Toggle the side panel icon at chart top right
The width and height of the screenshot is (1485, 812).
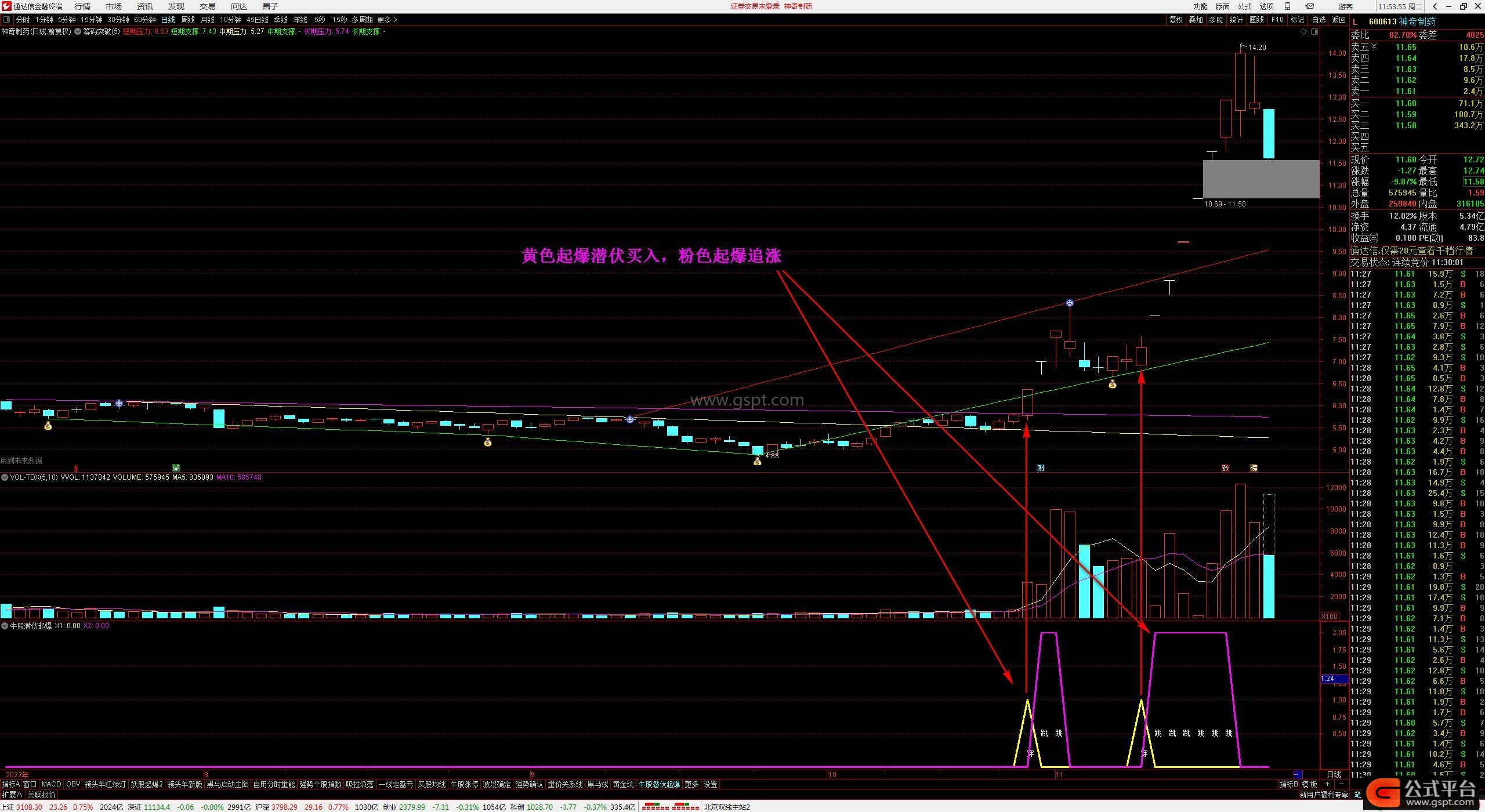pyautogui.click(x=1313, y=32)
